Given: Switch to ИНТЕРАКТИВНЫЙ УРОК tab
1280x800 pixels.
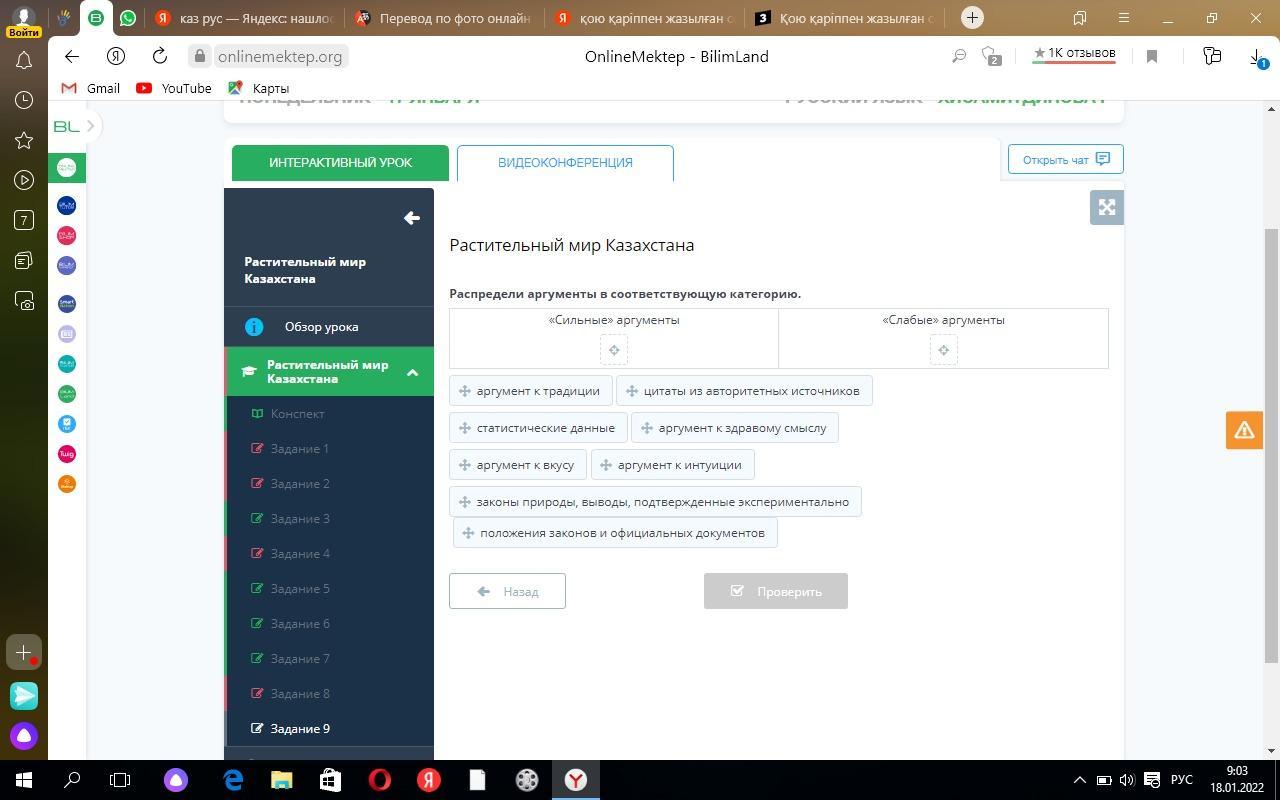Looking at the screenshot, I should [340, 162].
